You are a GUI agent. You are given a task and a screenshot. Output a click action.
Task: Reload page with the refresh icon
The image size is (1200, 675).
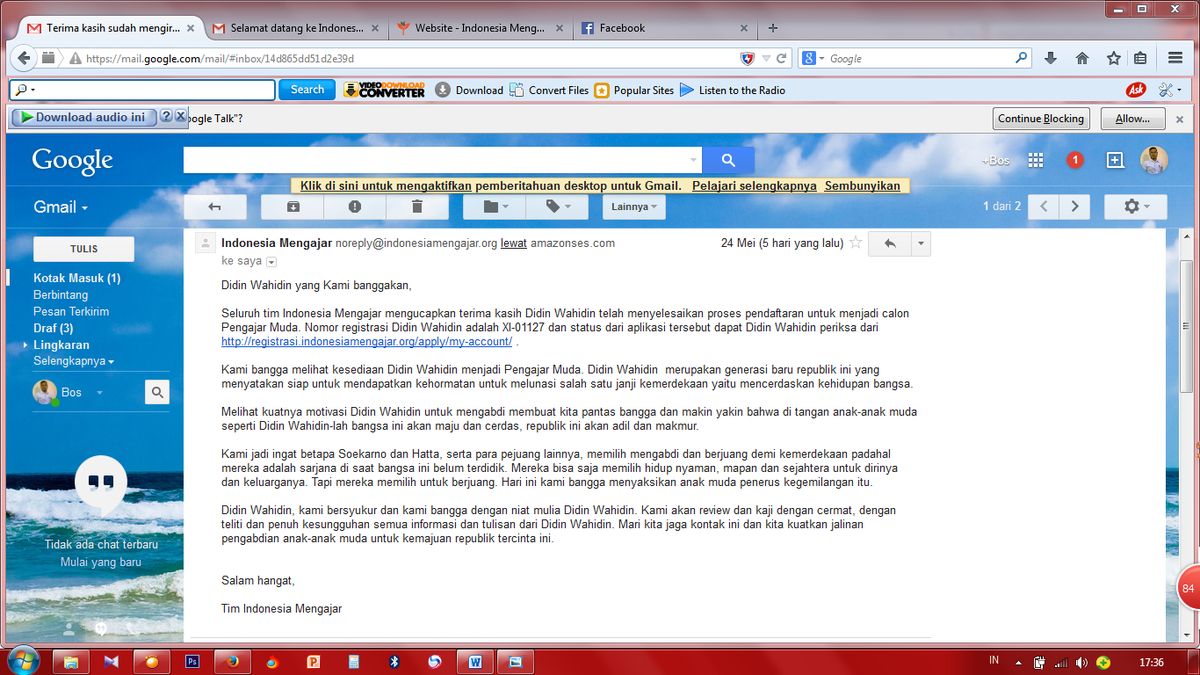[781, 58]
